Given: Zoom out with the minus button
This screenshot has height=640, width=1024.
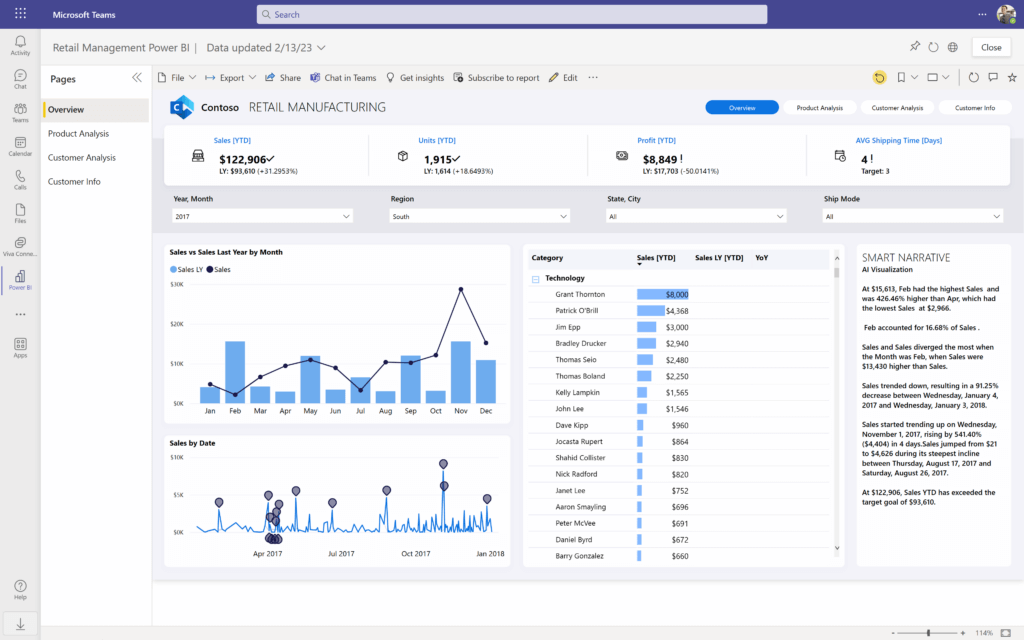Looking at the screenshot, I should (893, 633).
